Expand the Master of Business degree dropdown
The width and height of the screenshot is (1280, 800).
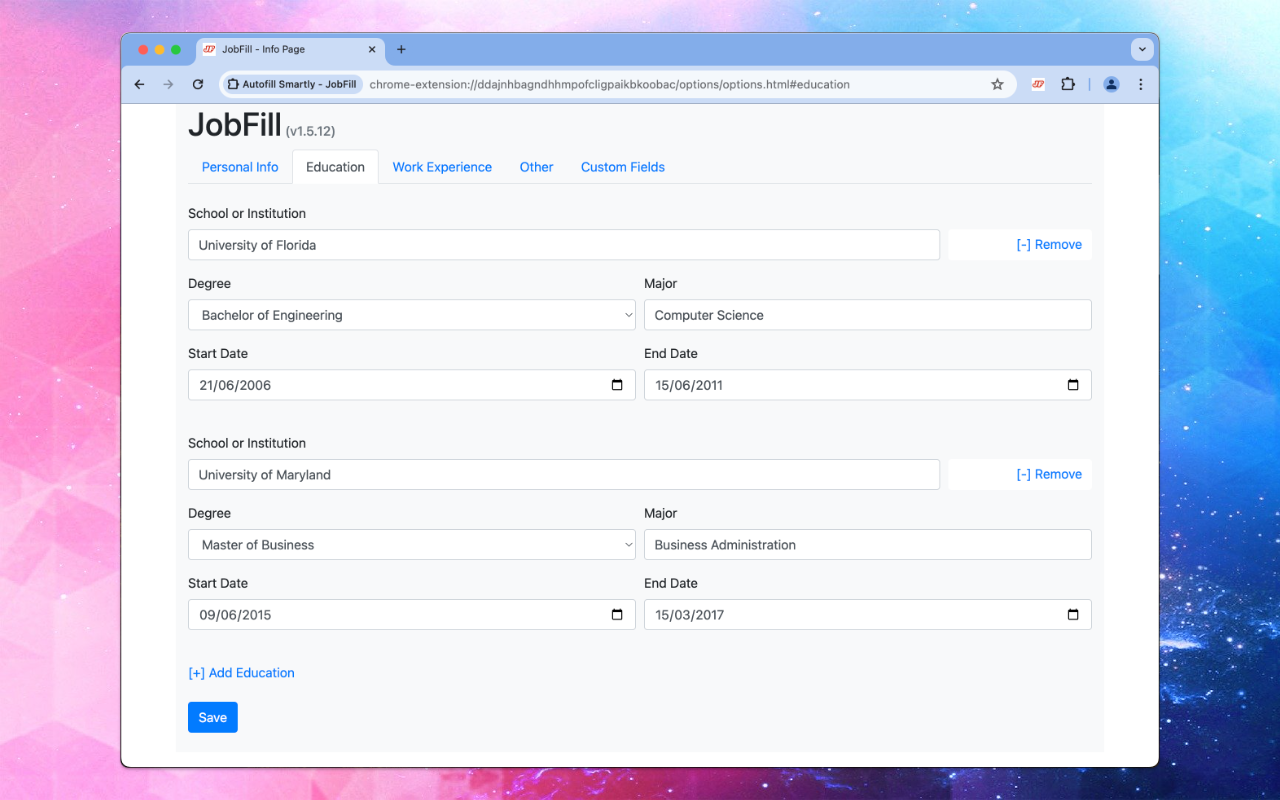[x=412, y=545]
